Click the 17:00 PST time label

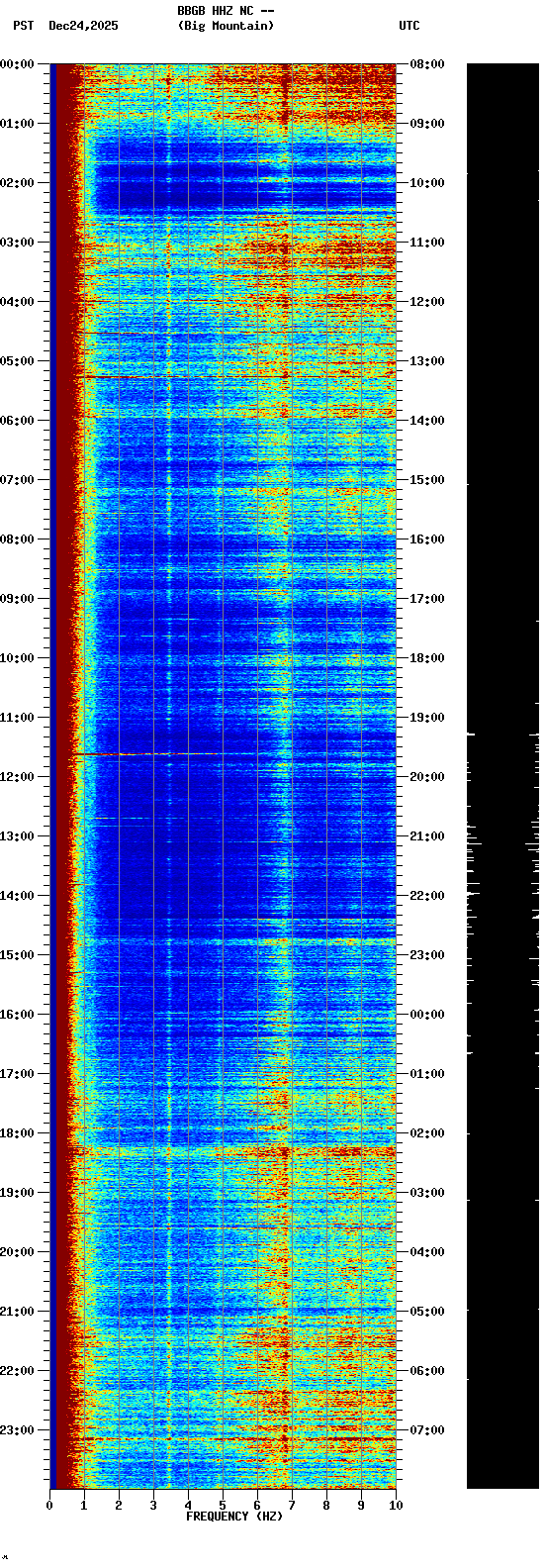(x=17, y=1074)
